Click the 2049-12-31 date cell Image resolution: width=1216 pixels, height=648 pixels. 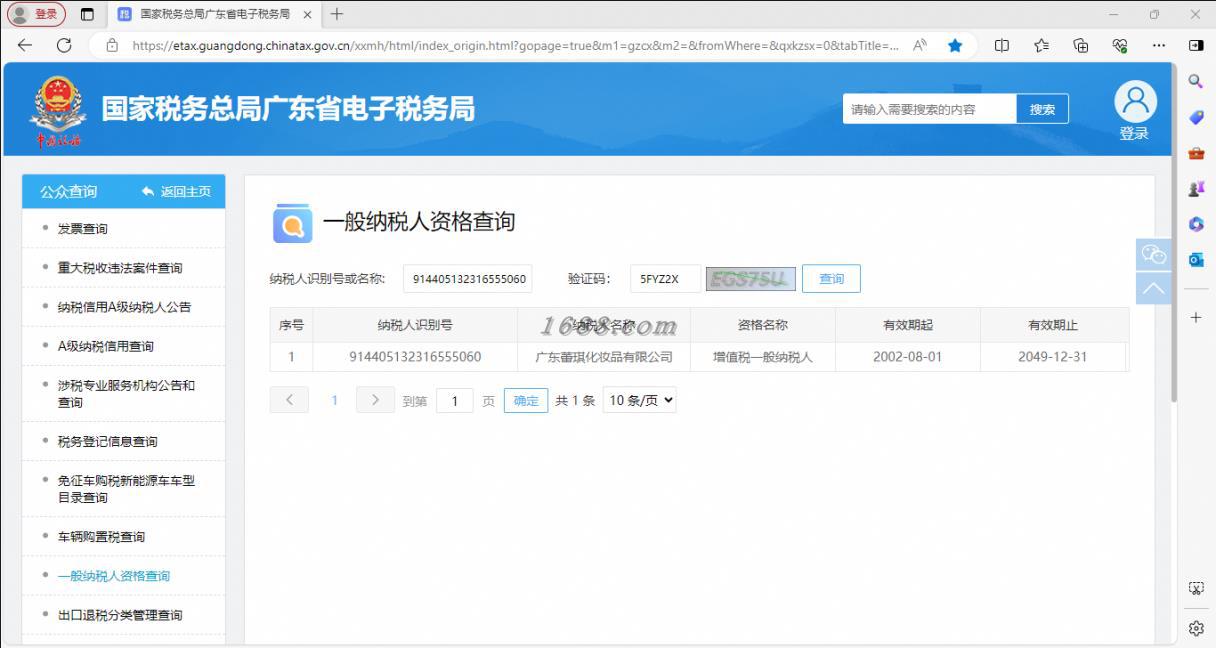[x=1052, y=357]
